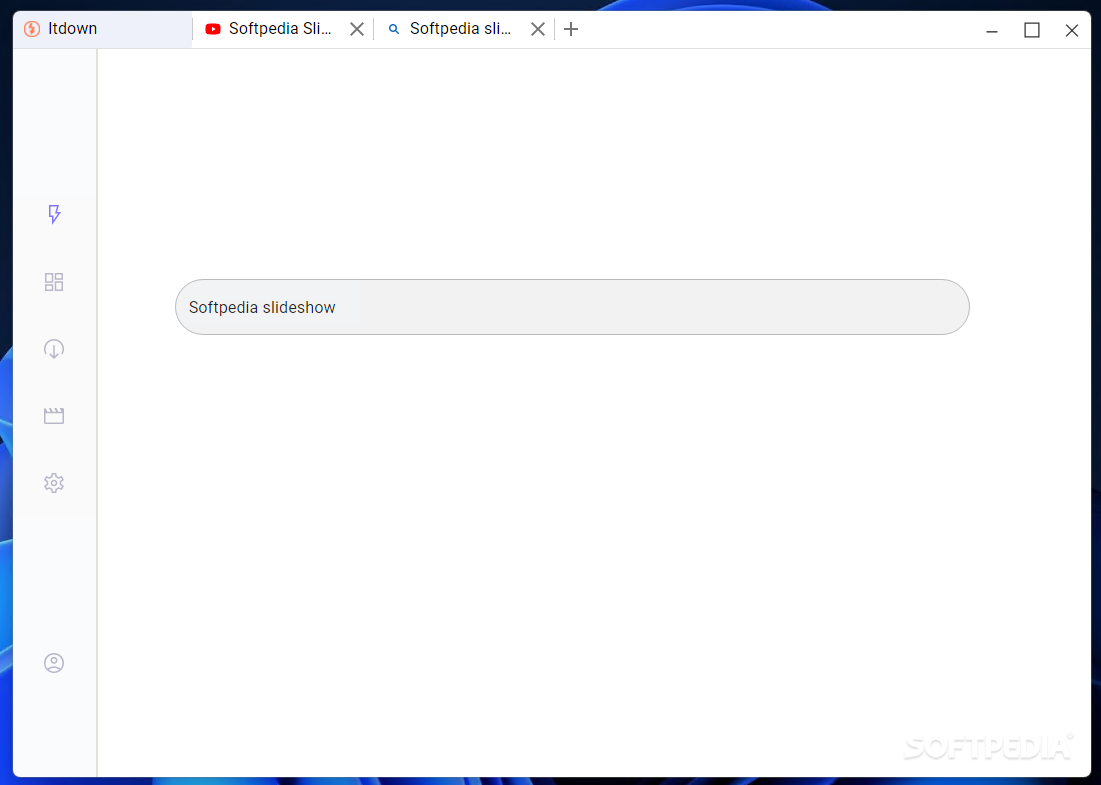Viewport: 1101px width, 785px height.
Task: Open the video library clapperboard icon
Action: 54,416
